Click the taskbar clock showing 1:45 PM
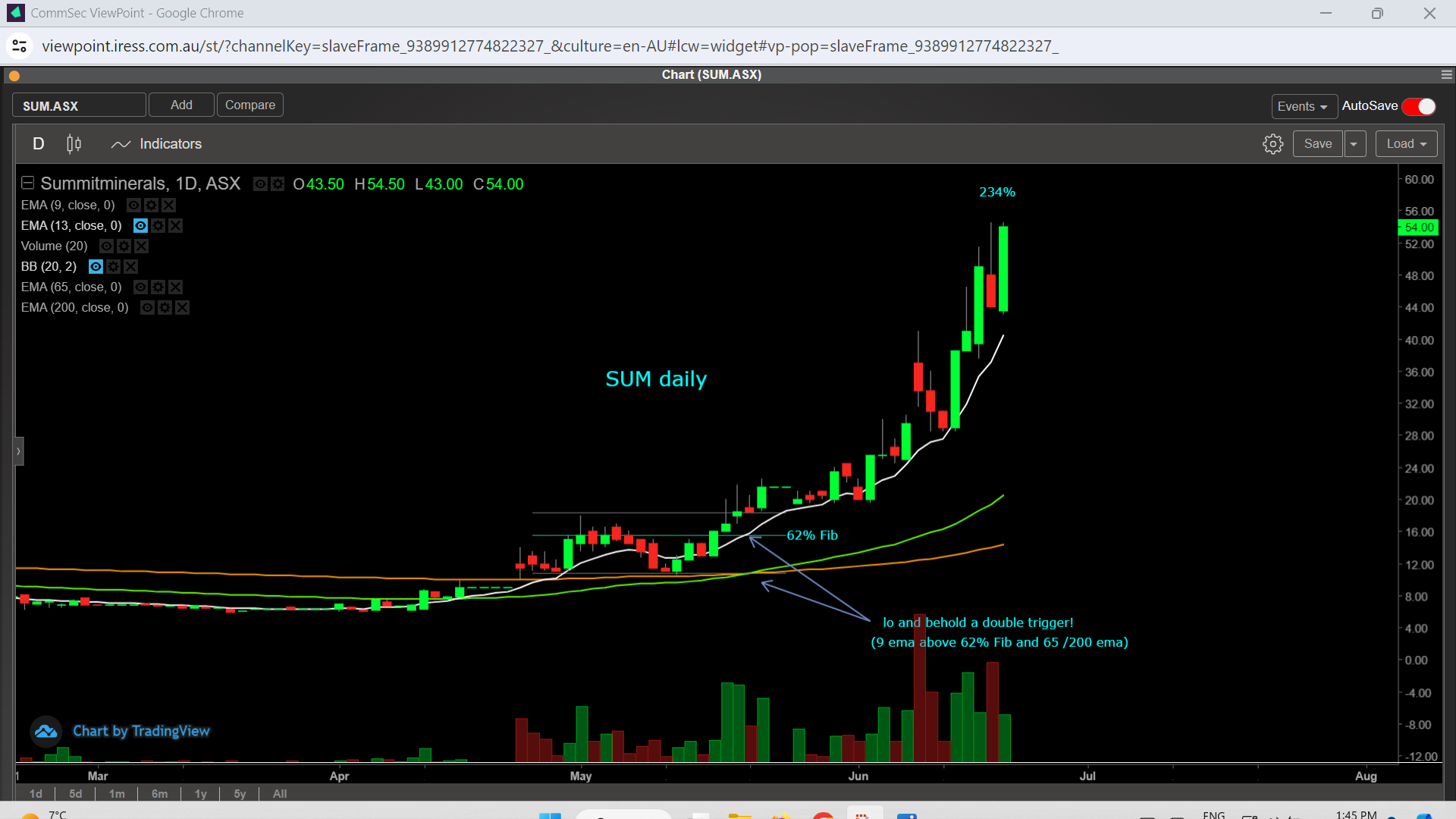Viewport: 1456px width, 819px height. [1356, 814]
